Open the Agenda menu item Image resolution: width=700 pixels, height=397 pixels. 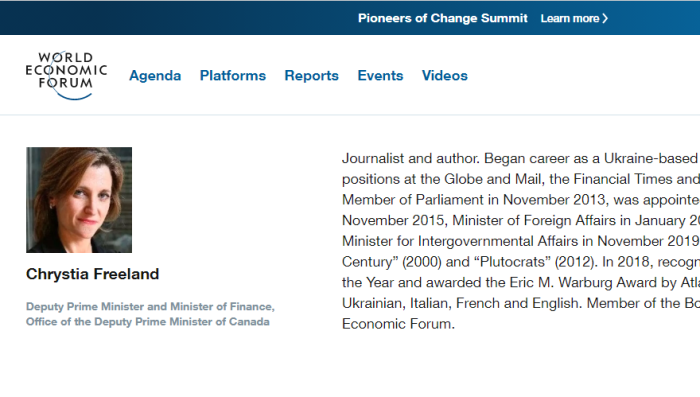155,75
